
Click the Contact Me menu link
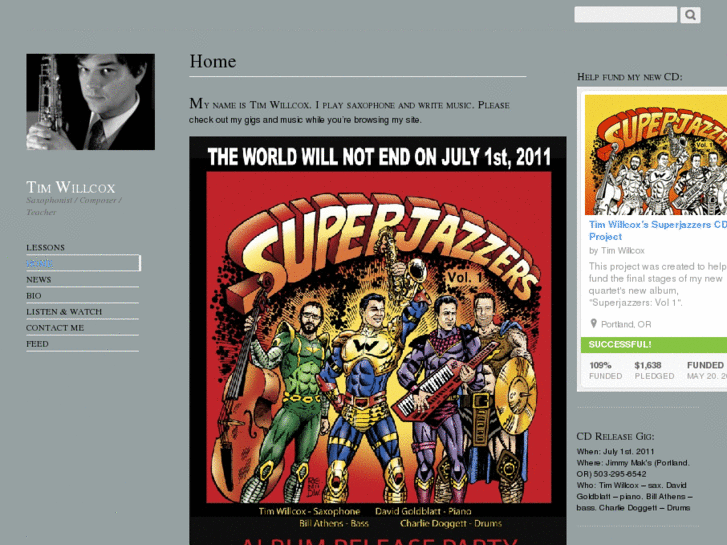[x=55, y=327]
